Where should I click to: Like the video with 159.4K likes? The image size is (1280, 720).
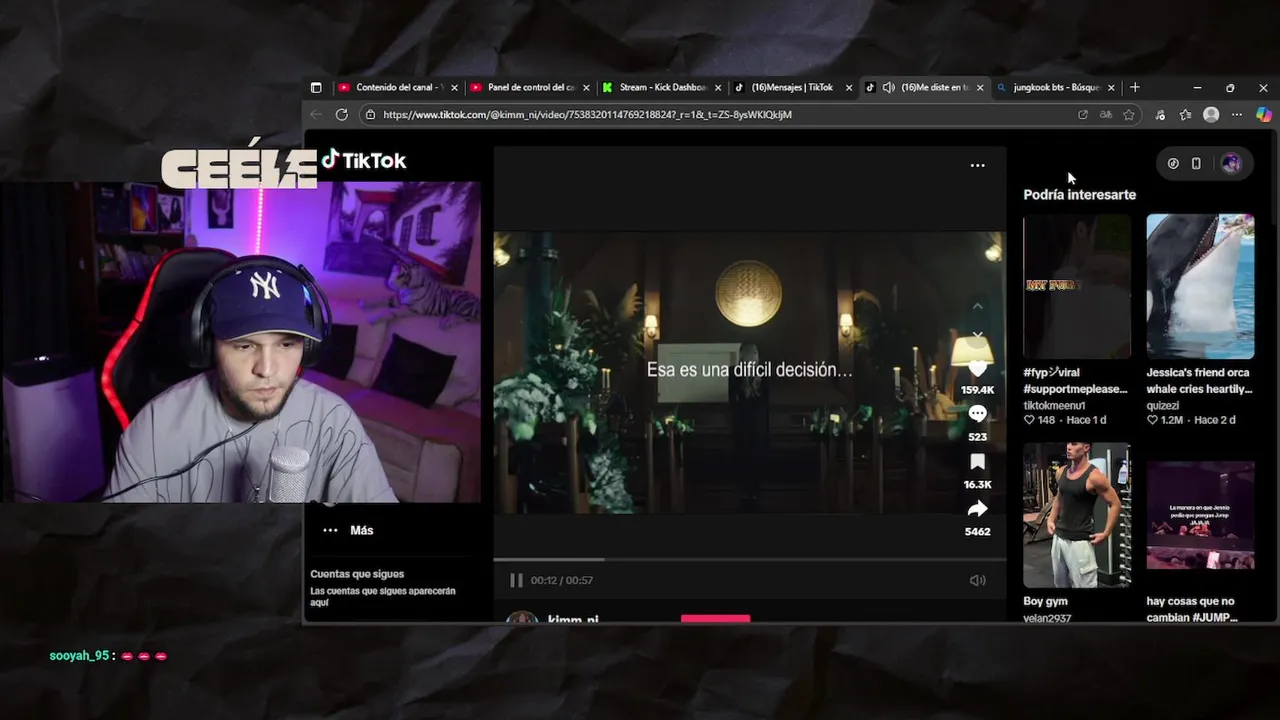tap(977, 369)
